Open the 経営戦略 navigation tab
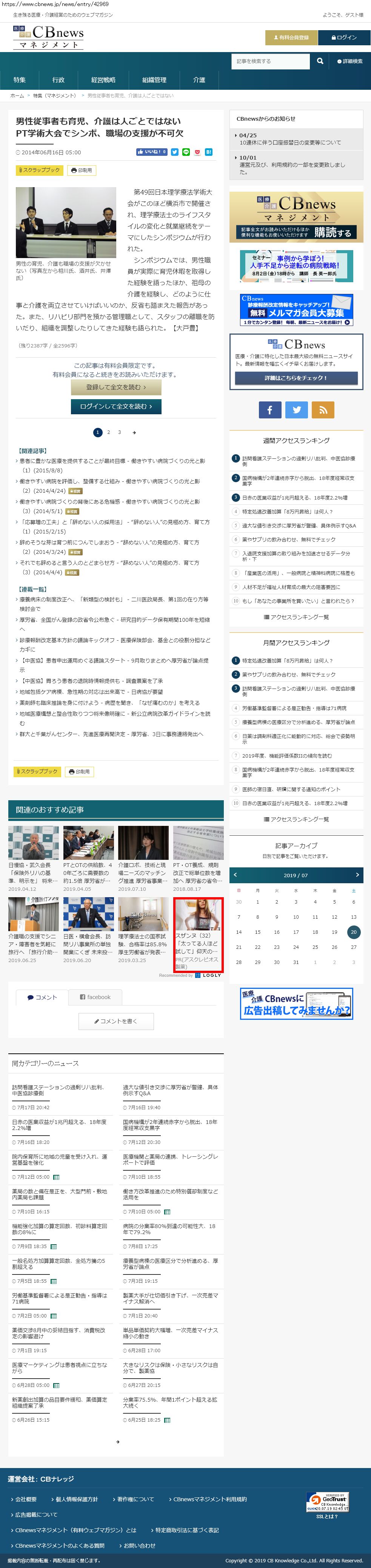The width and height of the screenshot is (371, 1568). pos(103,80)
